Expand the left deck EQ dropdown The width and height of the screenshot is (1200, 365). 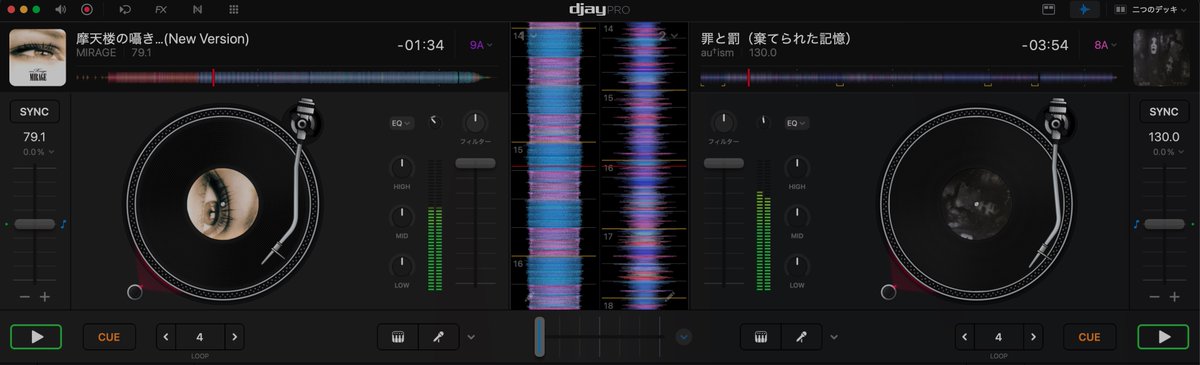(x=400, y=123)
